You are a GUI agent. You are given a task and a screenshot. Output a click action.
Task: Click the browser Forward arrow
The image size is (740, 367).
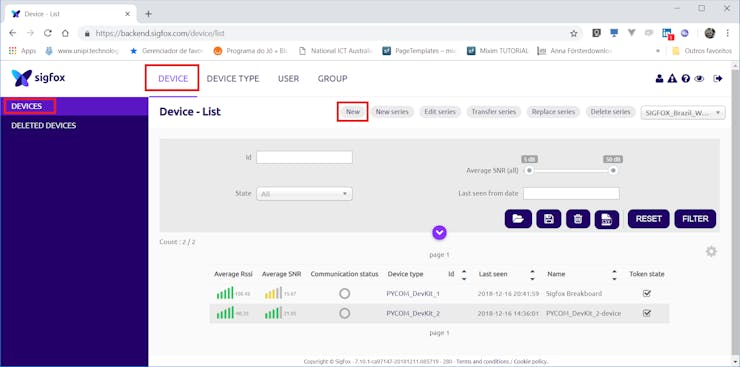(30, 33)
